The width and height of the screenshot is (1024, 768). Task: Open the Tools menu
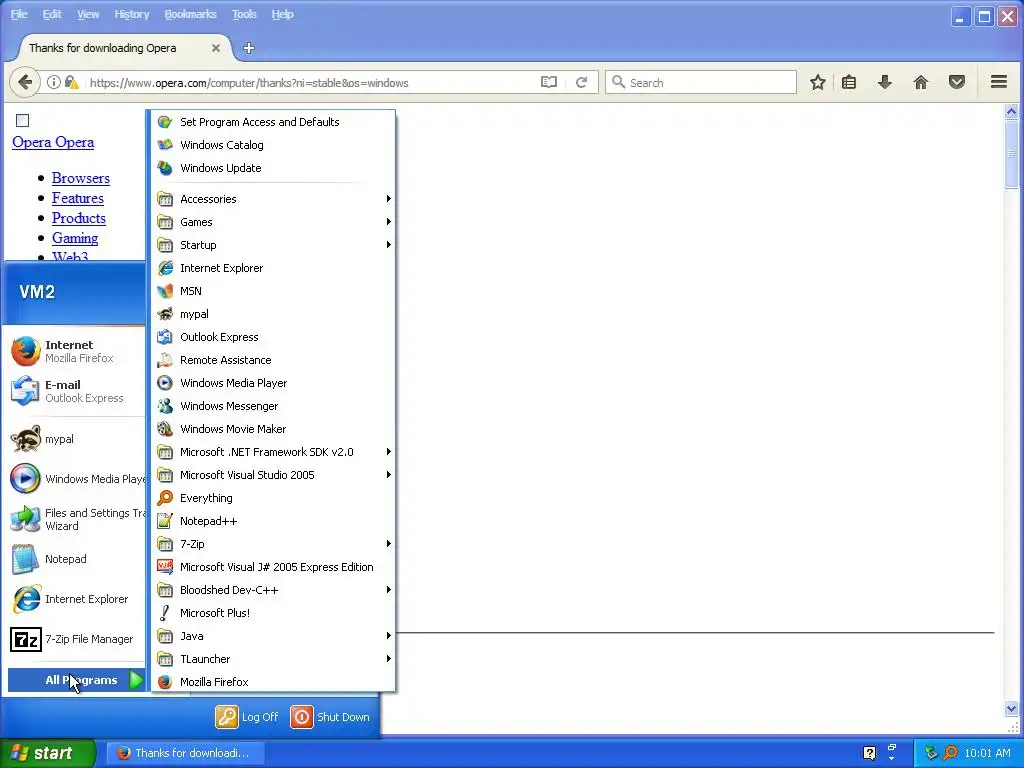tap(244, 14)
